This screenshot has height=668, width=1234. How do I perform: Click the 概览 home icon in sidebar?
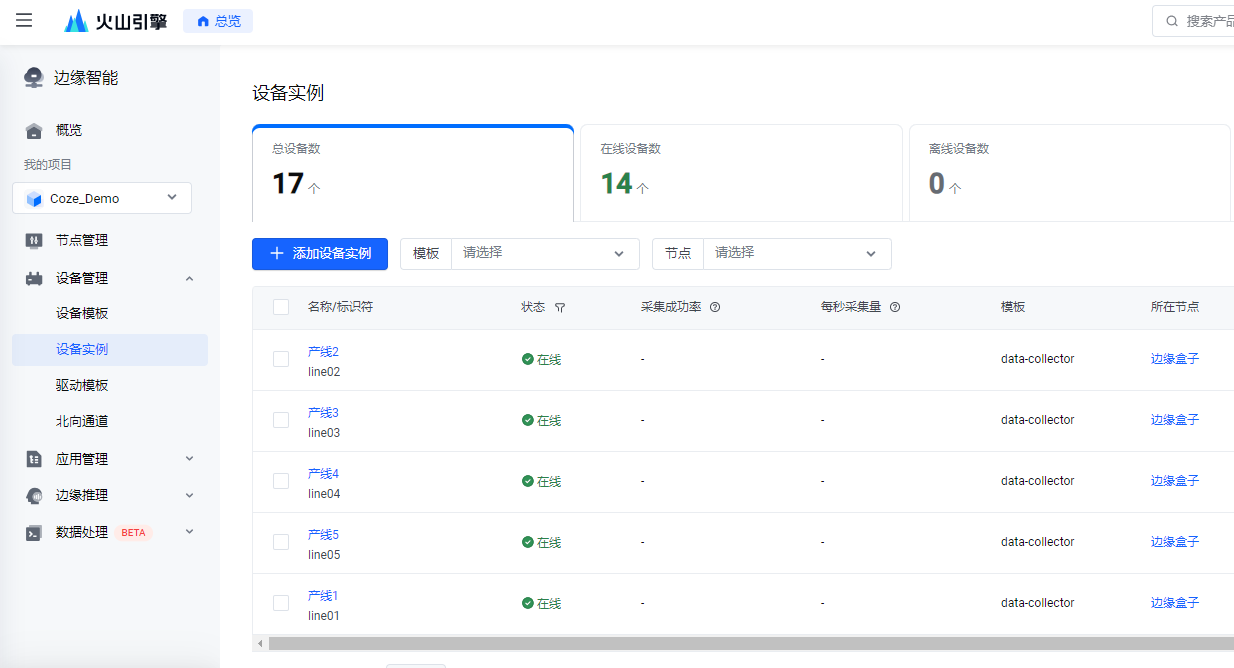pyautogui.click(x=34, y=130)
